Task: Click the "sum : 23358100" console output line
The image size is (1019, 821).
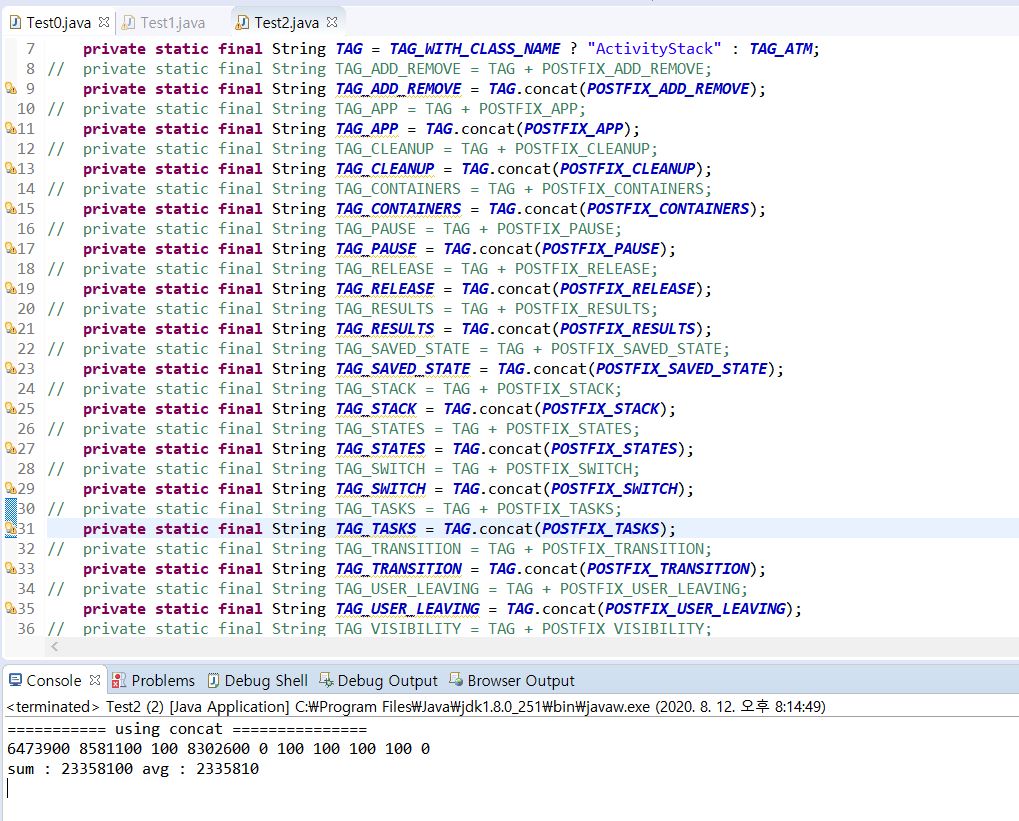Action: click(x=133, y=768)
